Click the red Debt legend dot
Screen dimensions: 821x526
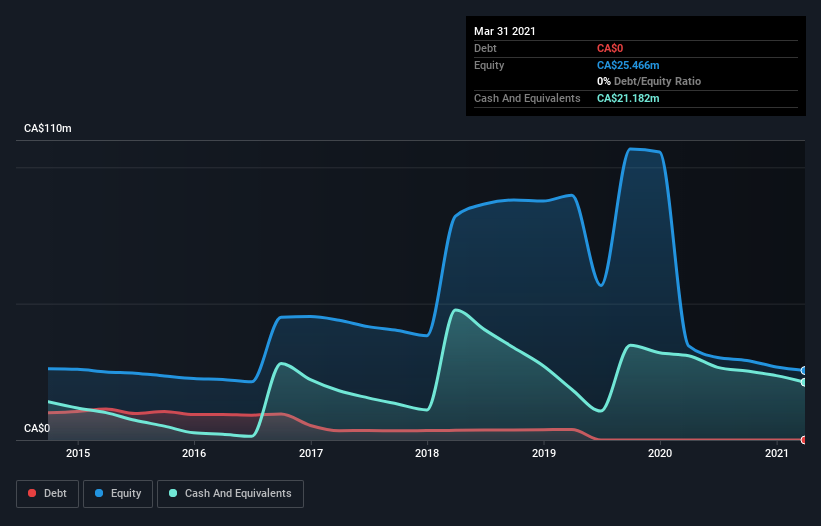[x=32, y=493]
